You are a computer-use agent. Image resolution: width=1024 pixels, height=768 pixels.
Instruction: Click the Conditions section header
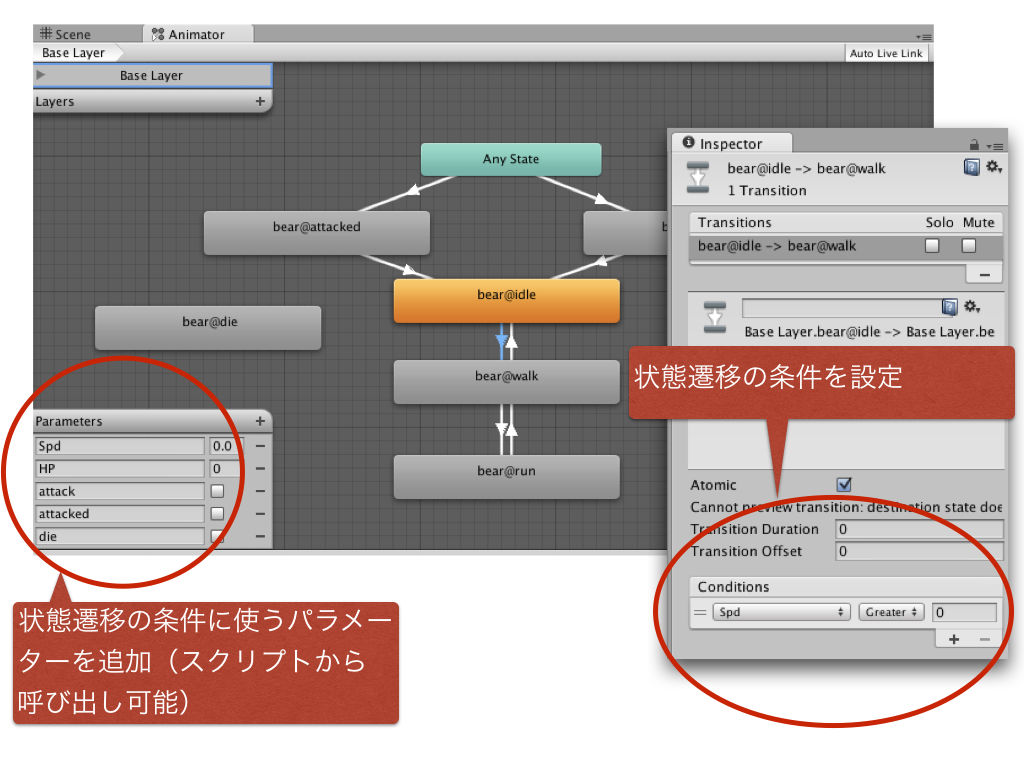click(845, 586)
